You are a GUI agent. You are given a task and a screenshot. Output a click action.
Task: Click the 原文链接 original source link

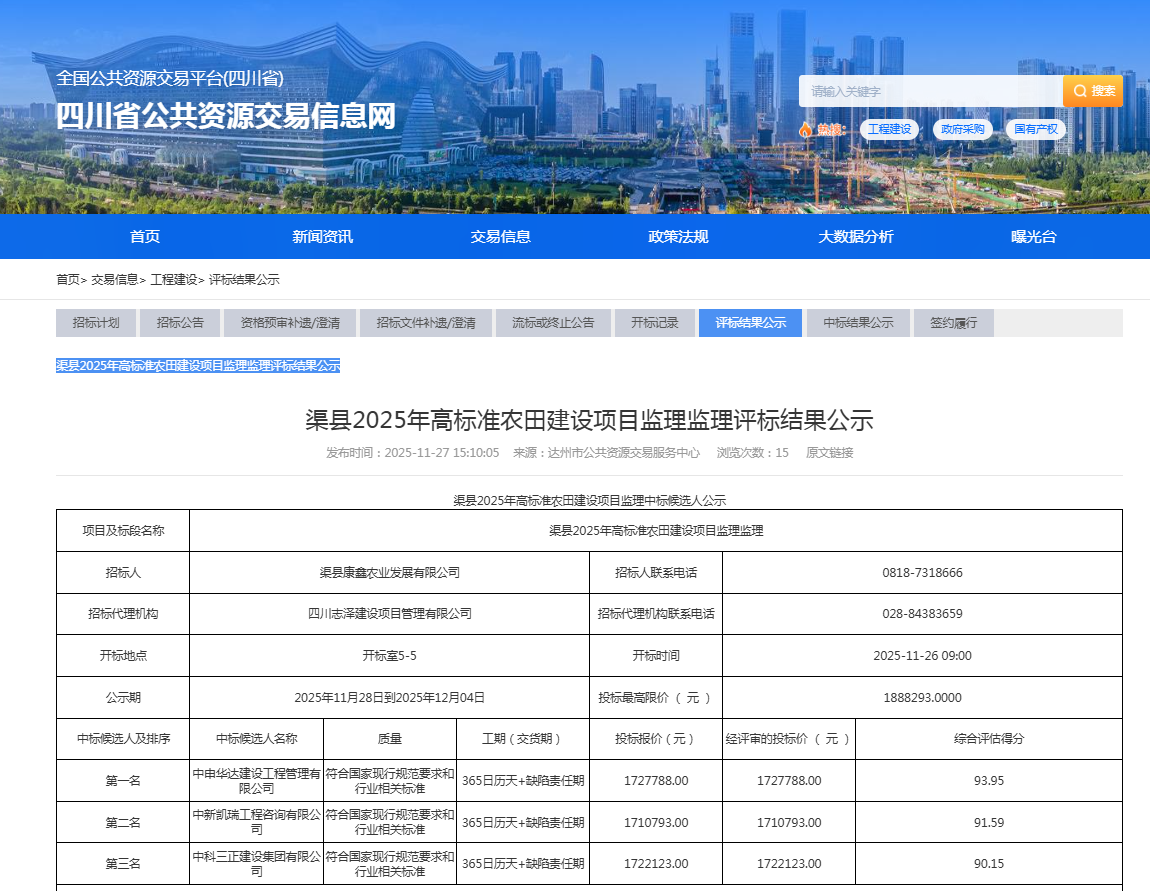pyautogui.click(x=829, y=453)
